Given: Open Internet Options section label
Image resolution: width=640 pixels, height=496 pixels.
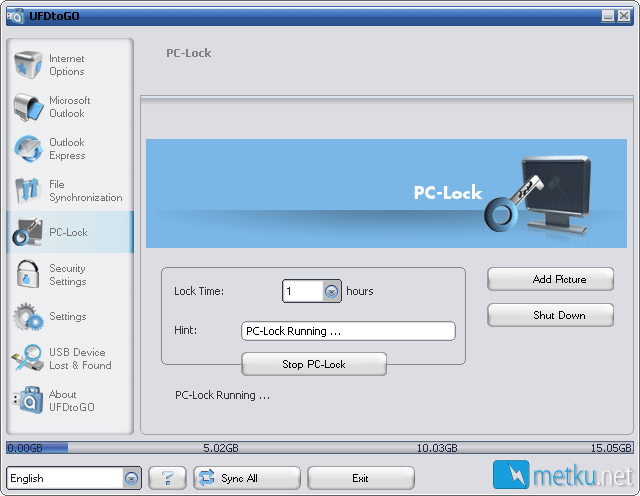Looking at the screenshot, I should (67, 65).
